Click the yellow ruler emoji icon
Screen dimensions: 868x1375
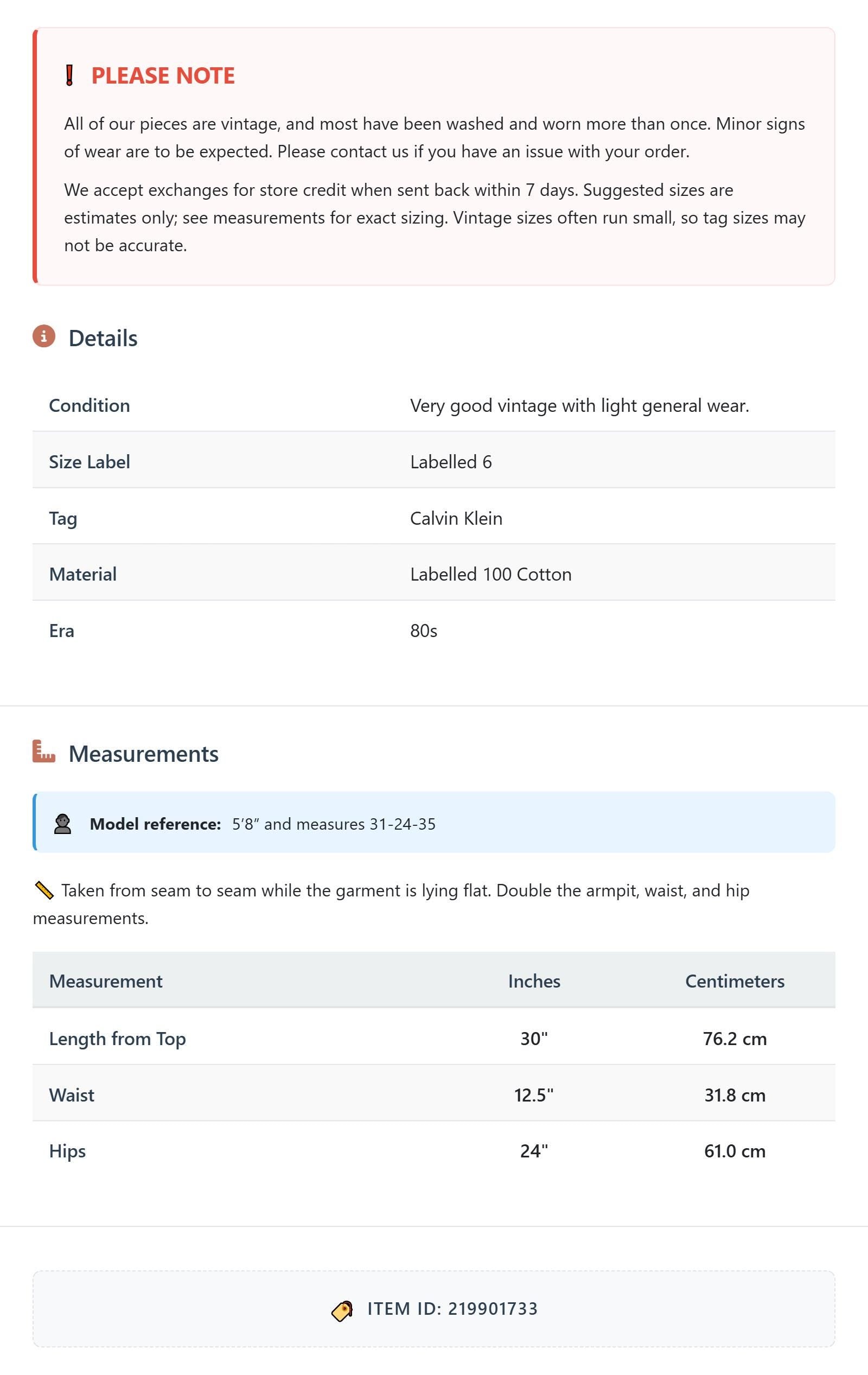coord(44,890)
